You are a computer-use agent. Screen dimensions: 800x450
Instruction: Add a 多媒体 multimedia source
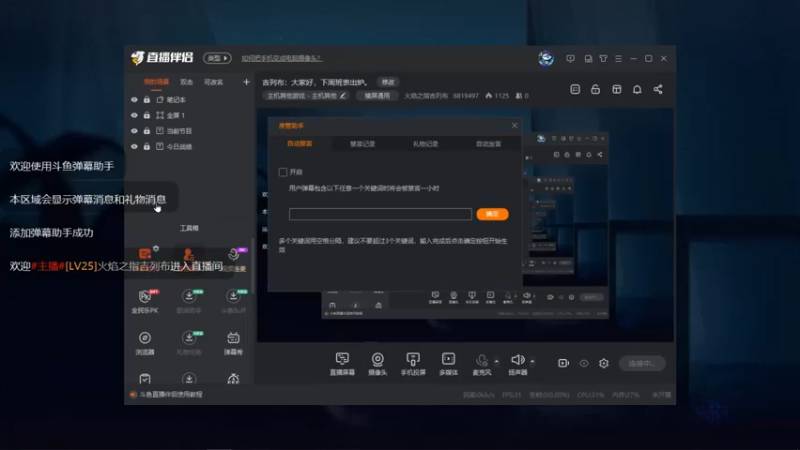(x=448, y=364)
